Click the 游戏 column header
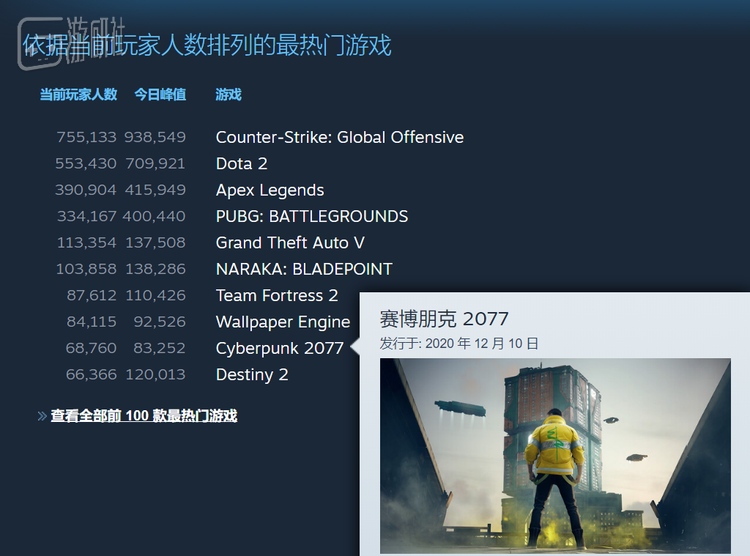750x556 pixels. [x=228, y=94]
